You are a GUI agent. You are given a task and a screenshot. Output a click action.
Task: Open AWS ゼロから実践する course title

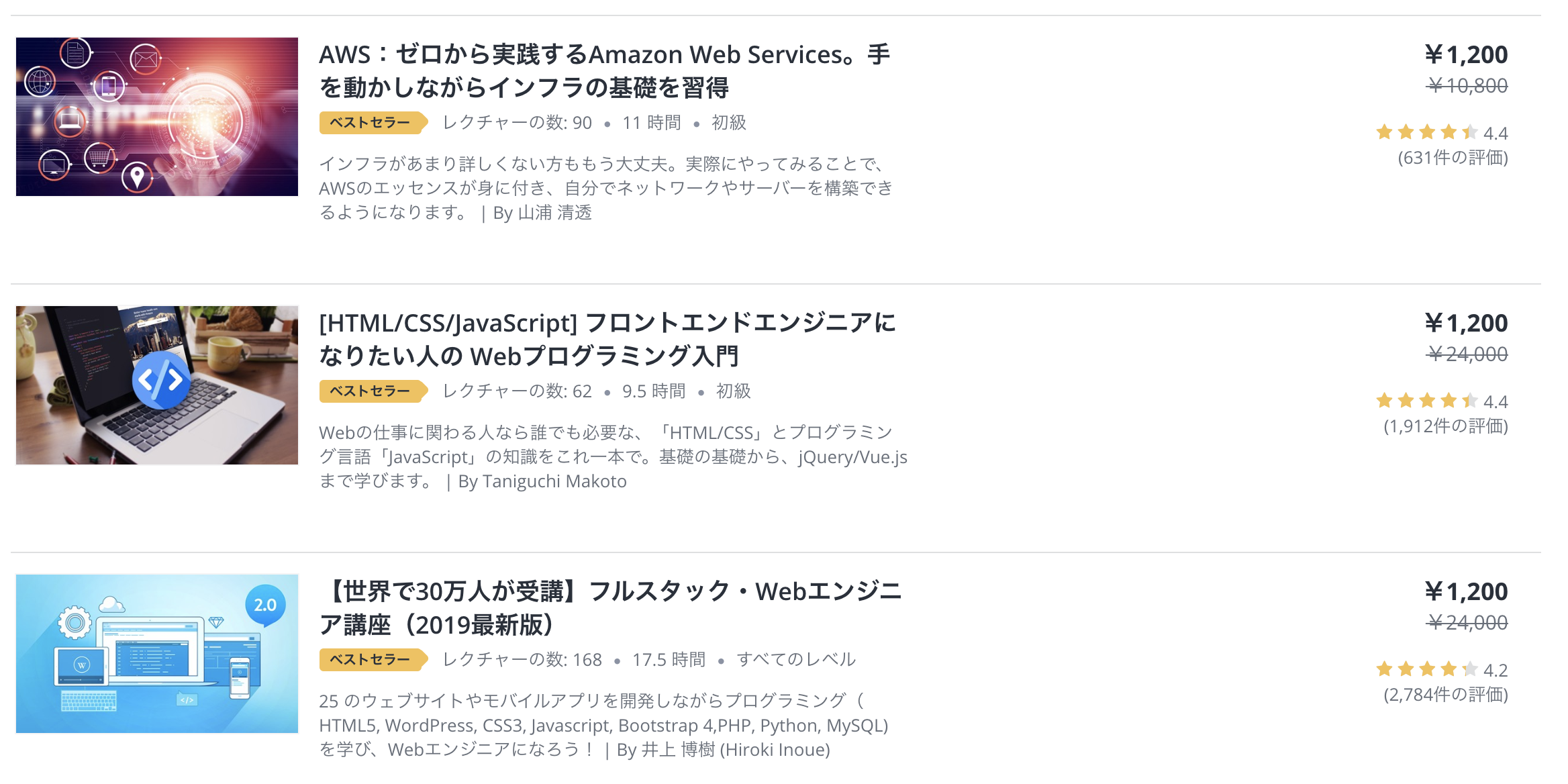604,71
